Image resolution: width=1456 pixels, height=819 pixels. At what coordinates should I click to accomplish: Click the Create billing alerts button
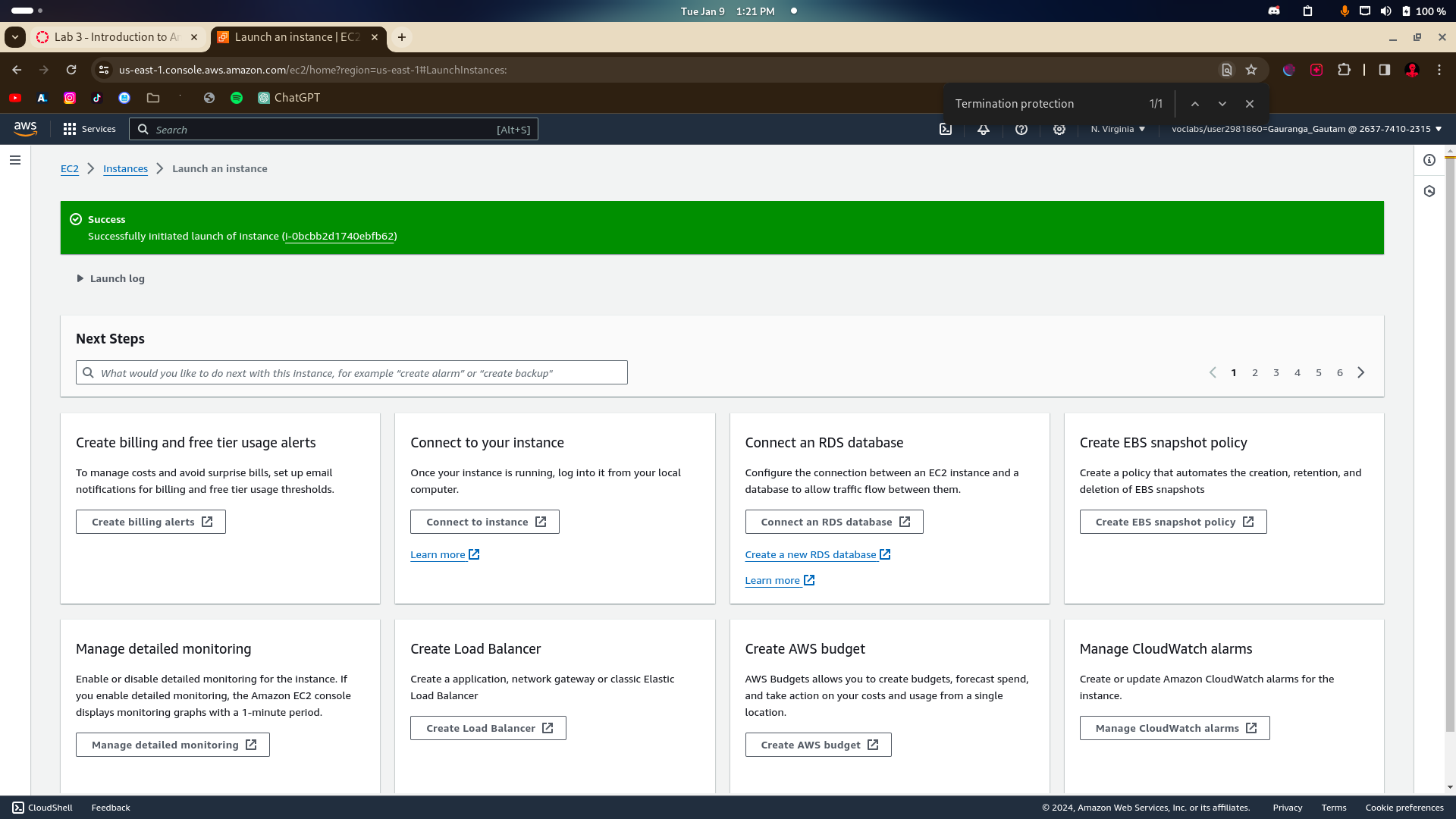click(x=151, y=522)
